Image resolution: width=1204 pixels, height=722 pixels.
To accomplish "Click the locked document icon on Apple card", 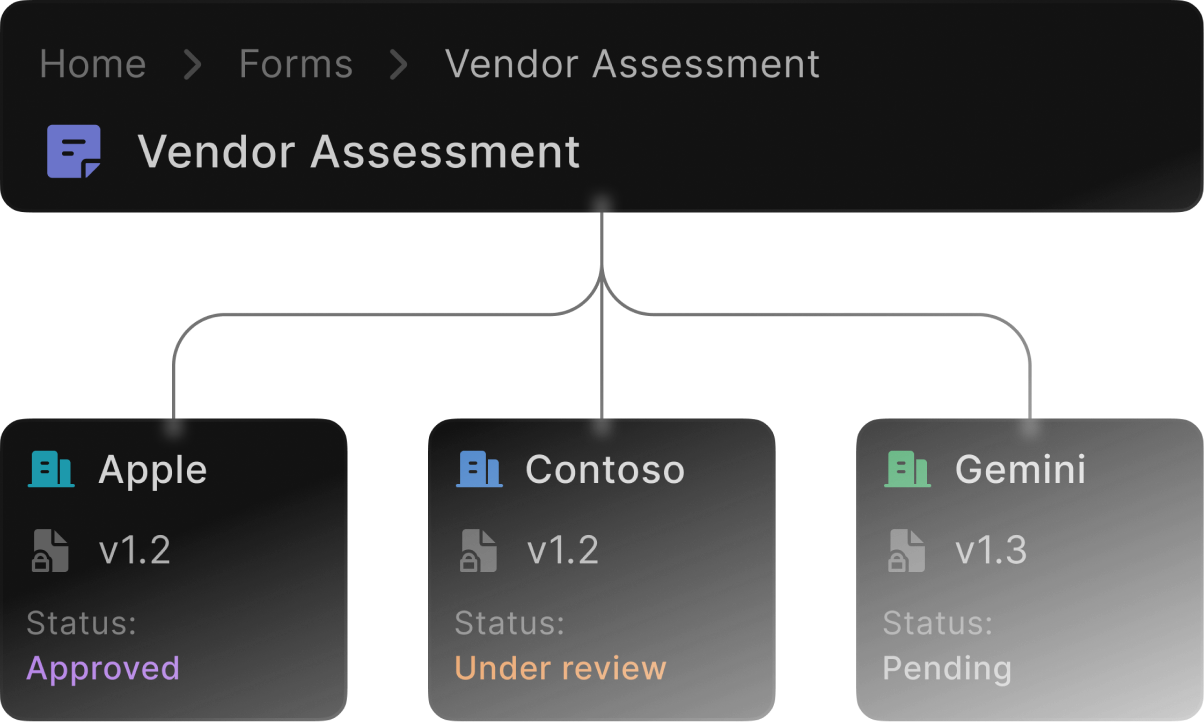I will tap(51, 551).
